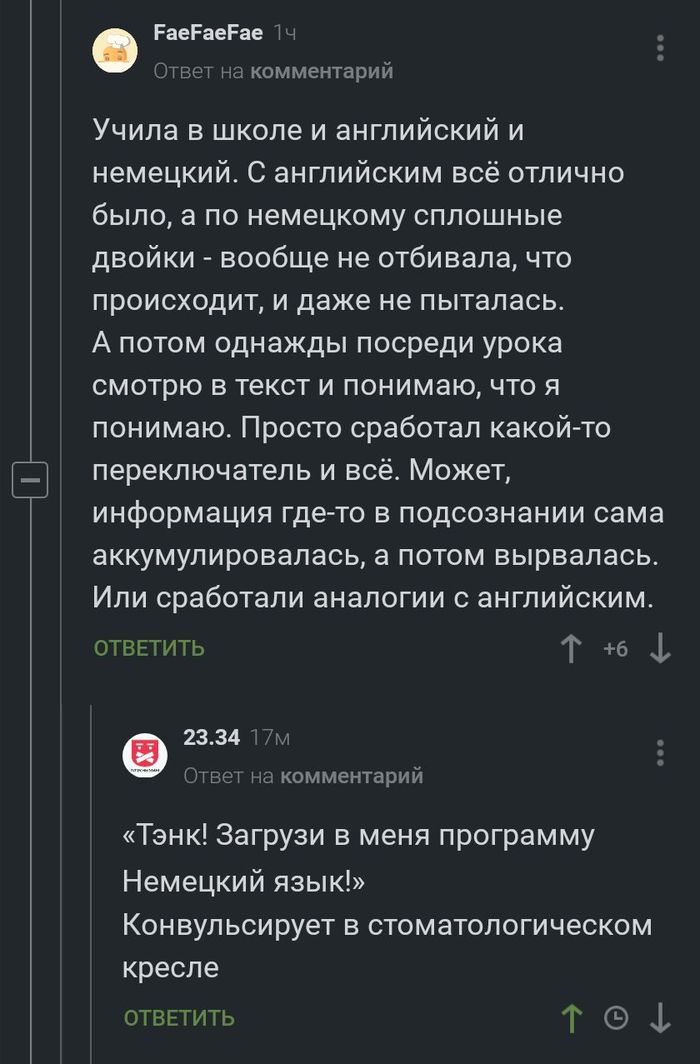700x1064 pixels.
Task: Click the FaeFaeFae username
Action: pos(208,33)
